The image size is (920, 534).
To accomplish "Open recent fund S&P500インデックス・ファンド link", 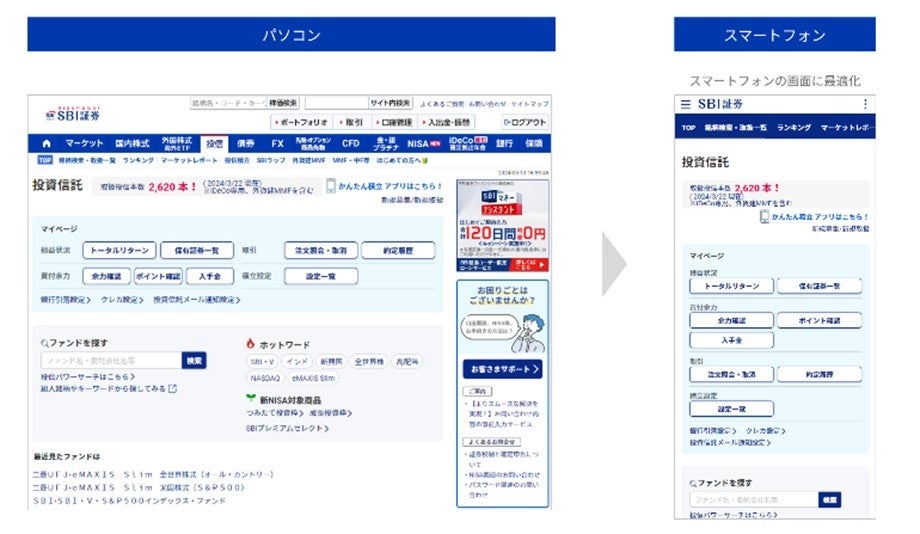I will pyautogui.click(x=129, y=501).
